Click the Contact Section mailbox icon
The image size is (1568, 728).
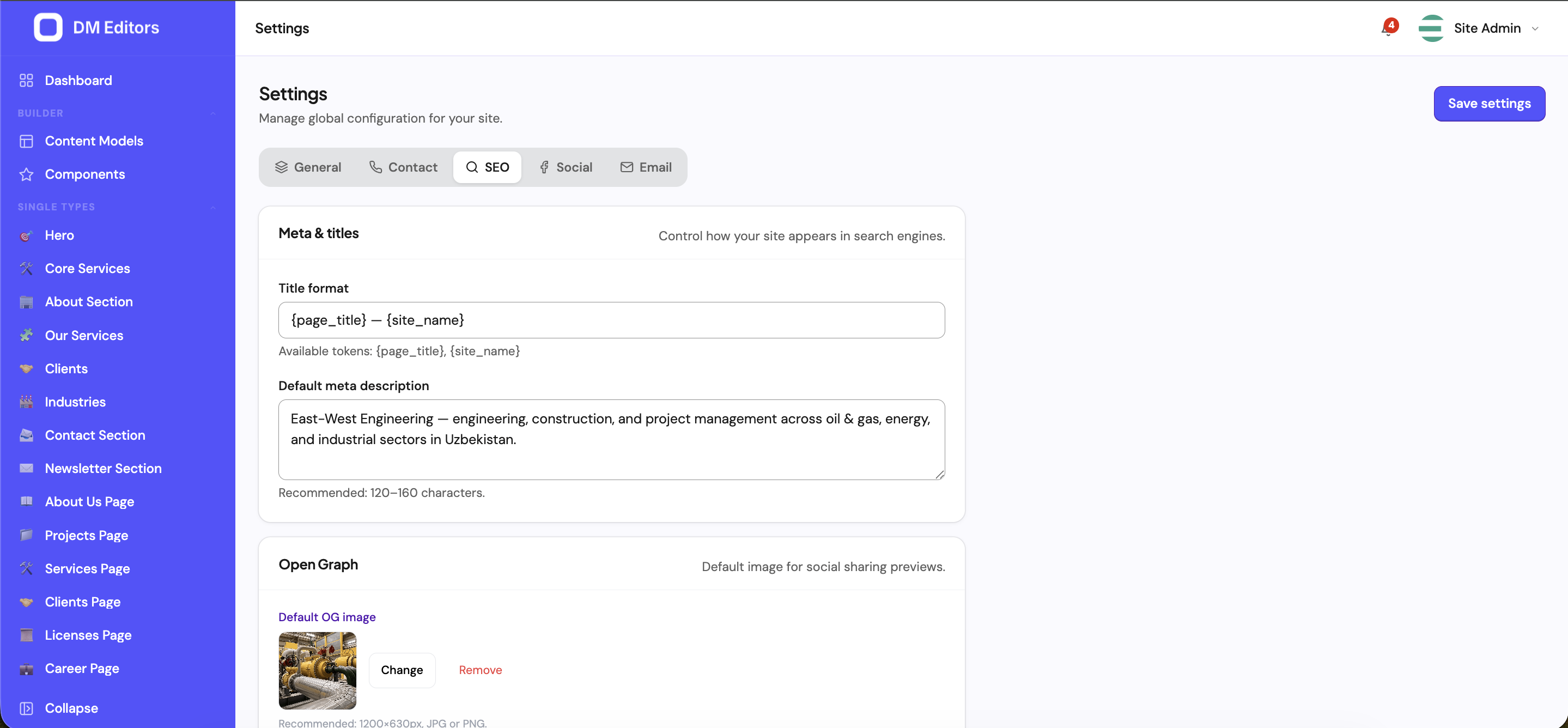pyautogui.click(x=26, y=435)
